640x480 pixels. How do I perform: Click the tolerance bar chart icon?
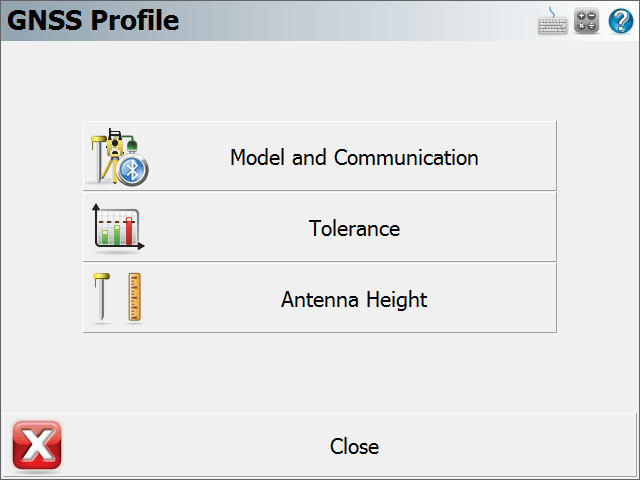point(118,227)
